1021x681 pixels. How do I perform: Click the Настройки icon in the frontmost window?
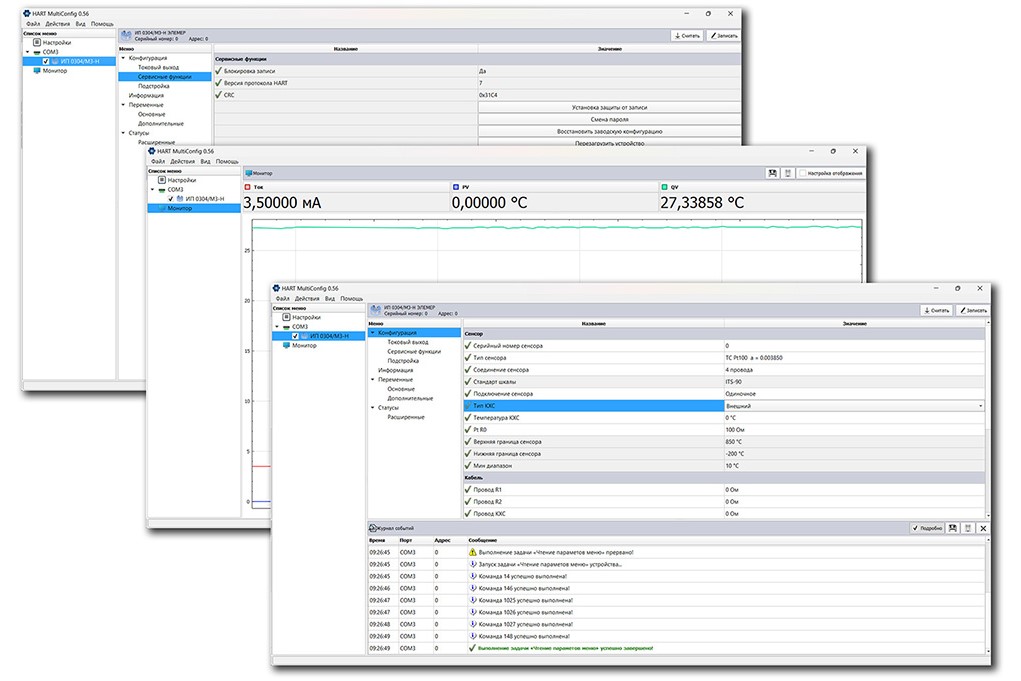[286, 316]
